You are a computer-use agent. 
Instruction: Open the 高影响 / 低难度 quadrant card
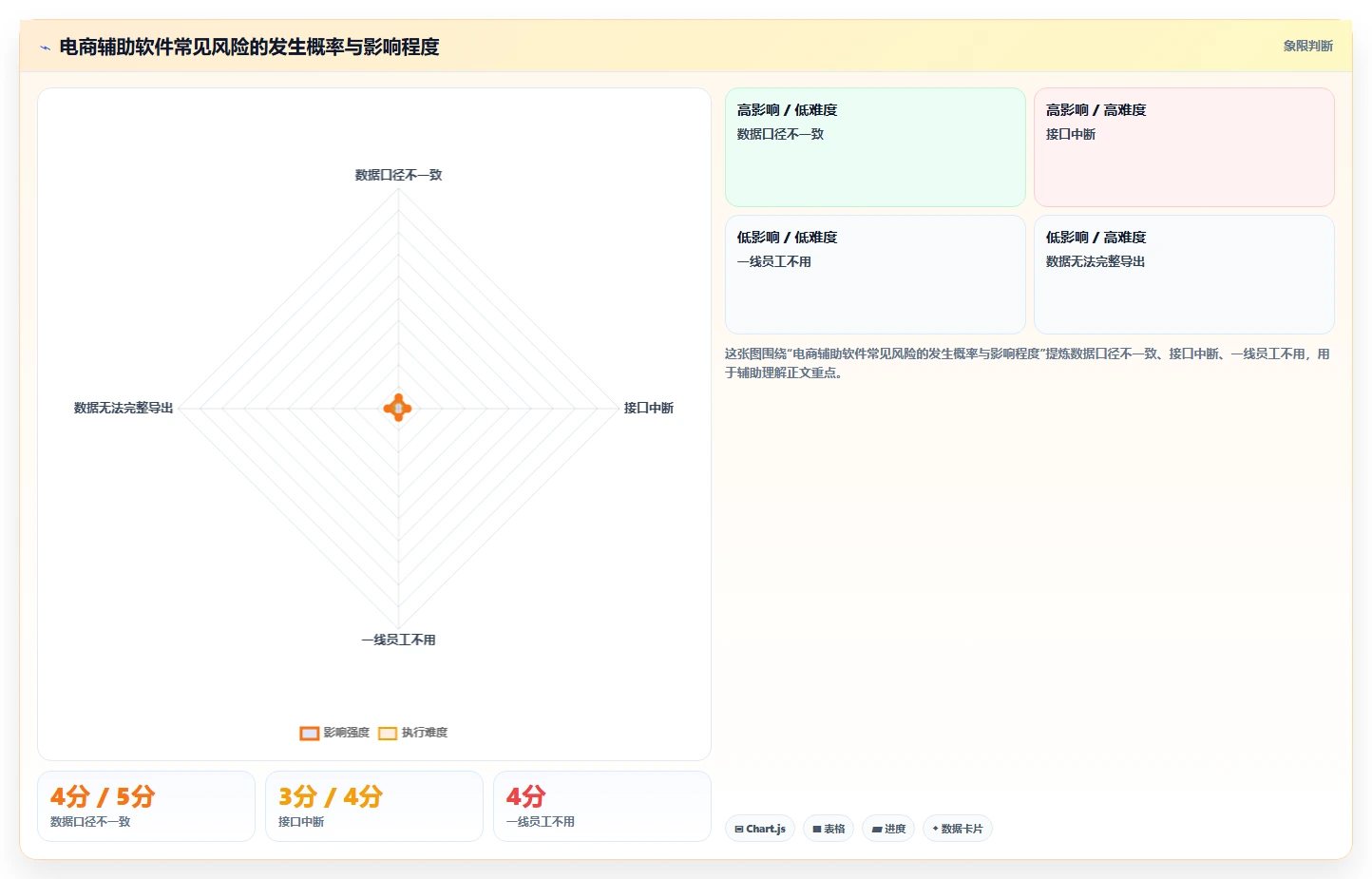pyautogui.click(x=875, y=147)
